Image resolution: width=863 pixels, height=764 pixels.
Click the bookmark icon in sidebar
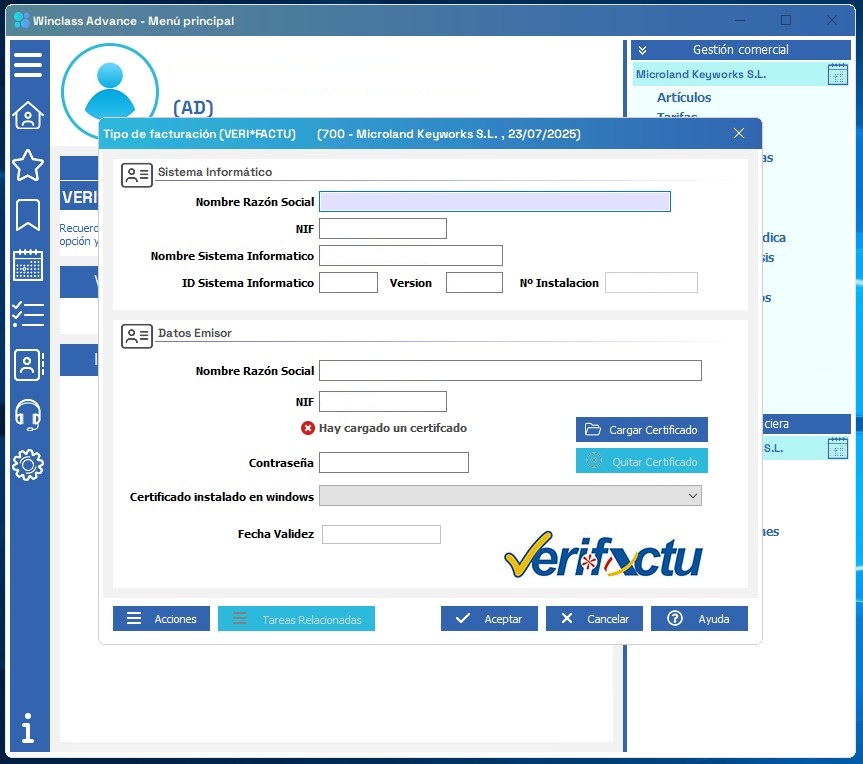(28, 214)
